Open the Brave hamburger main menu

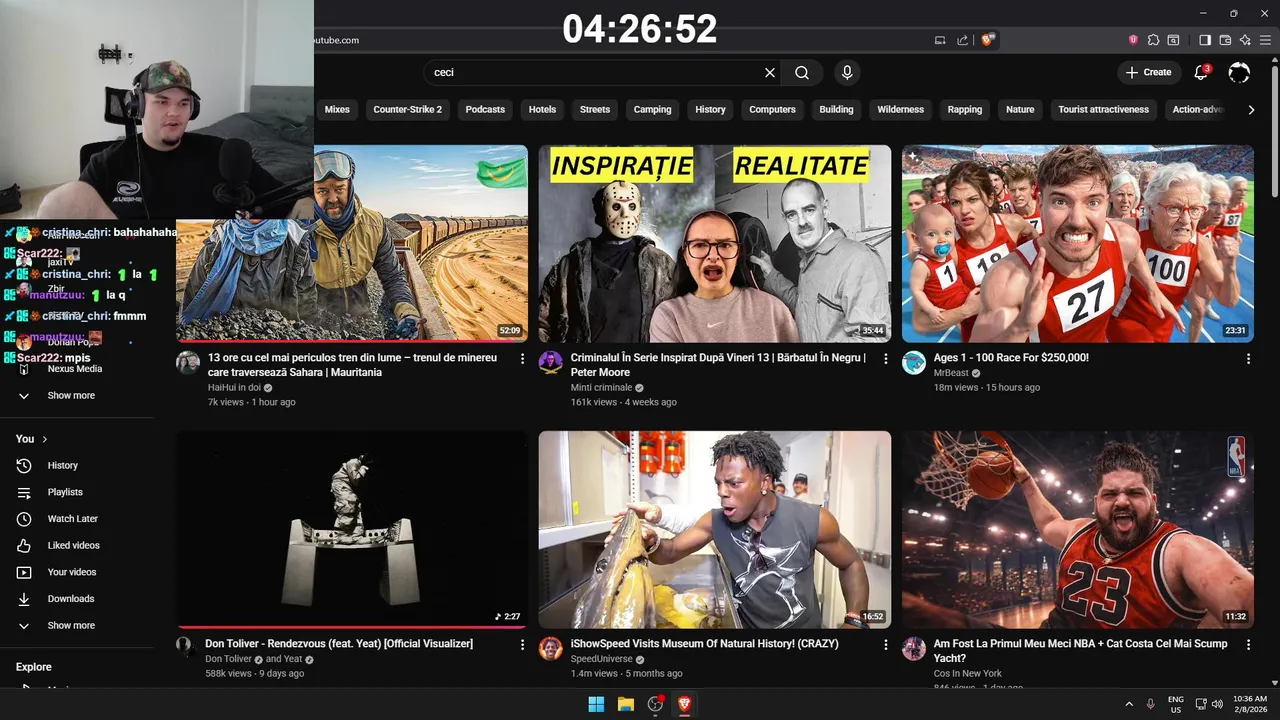[1265, 40]
